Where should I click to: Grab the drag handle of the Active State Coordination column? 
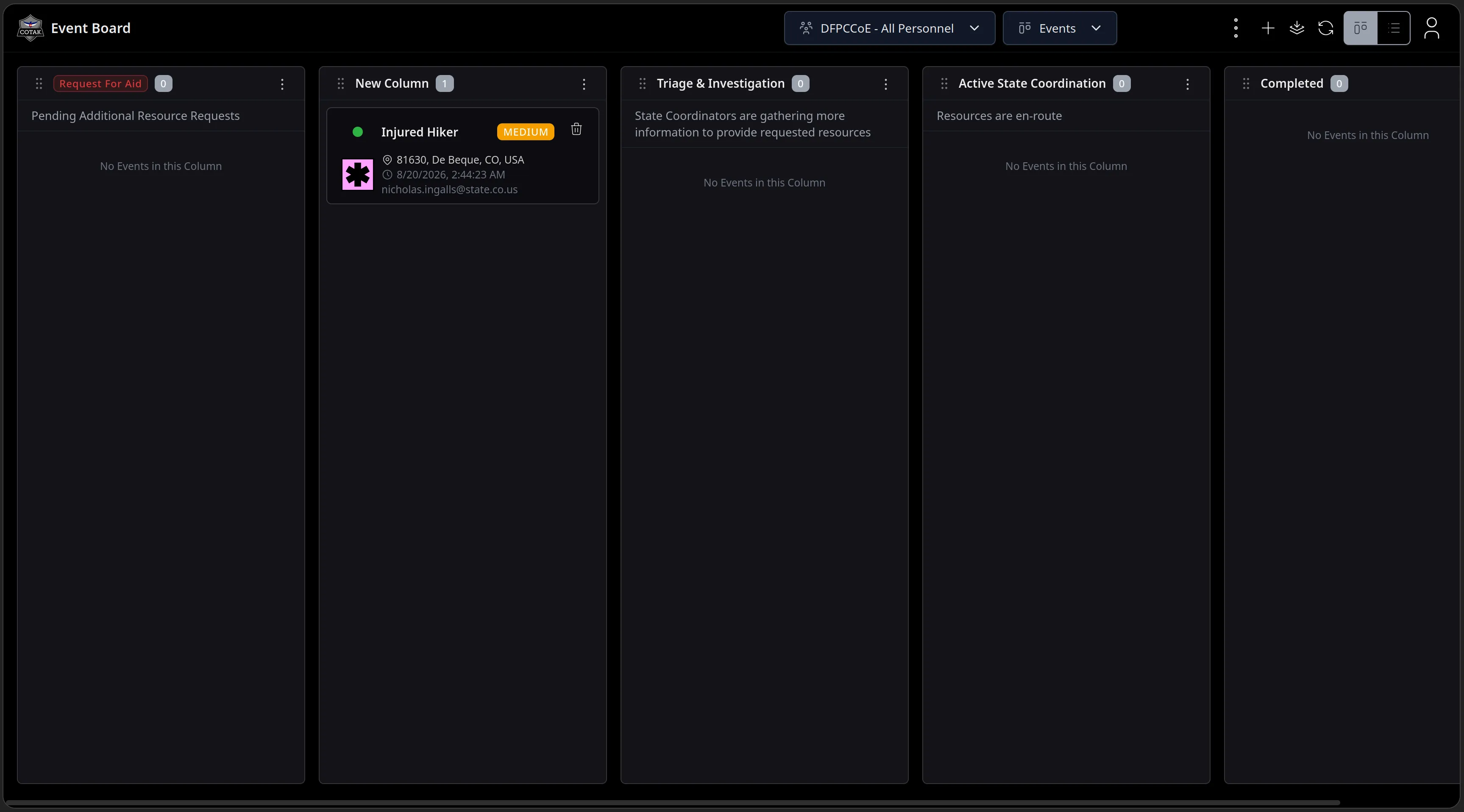point(944,83)
